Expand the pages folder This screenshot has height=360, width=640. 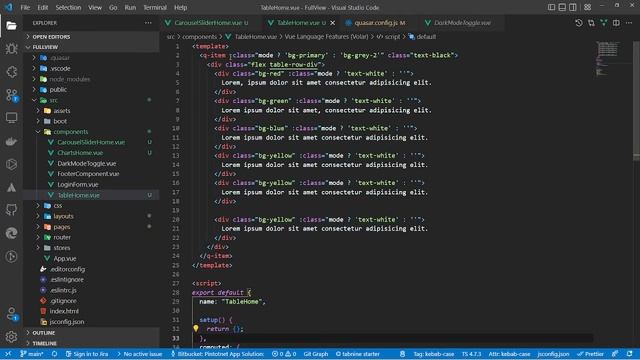click(x=91, y=227)
